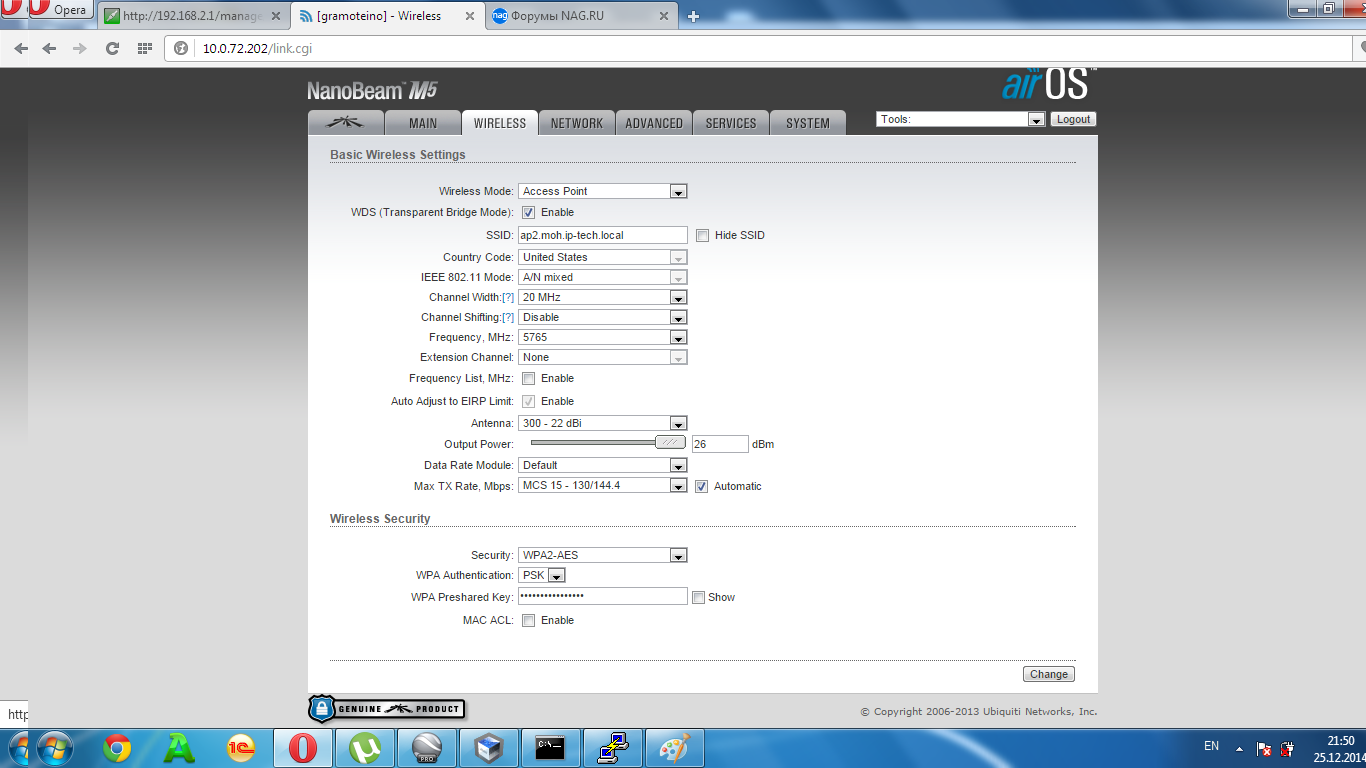Click the Channel Shifting help link
Screen dimensions: 1366x768
point(508,317)
